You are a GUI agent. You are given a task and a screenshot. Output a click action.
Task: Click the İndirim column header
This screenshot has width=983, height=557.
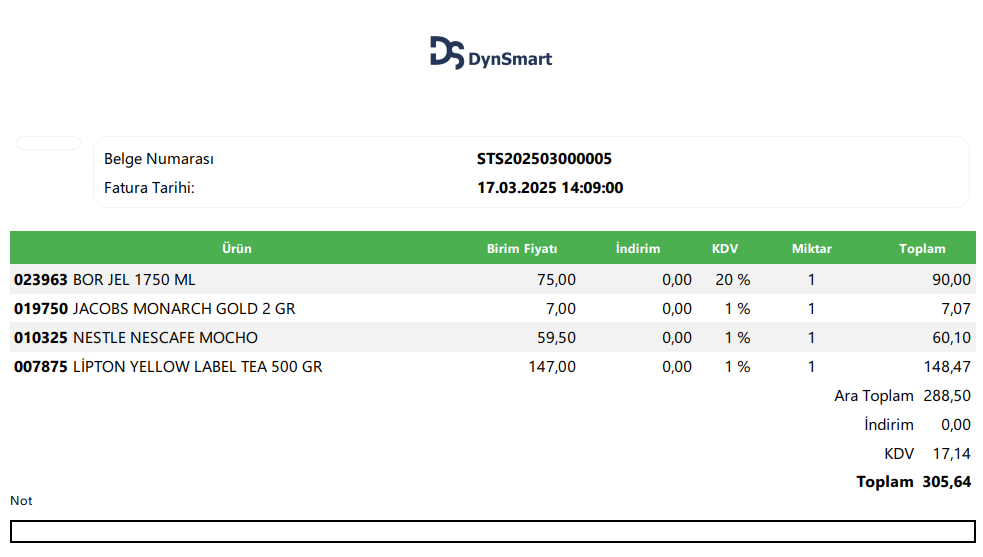pos(638,249)
